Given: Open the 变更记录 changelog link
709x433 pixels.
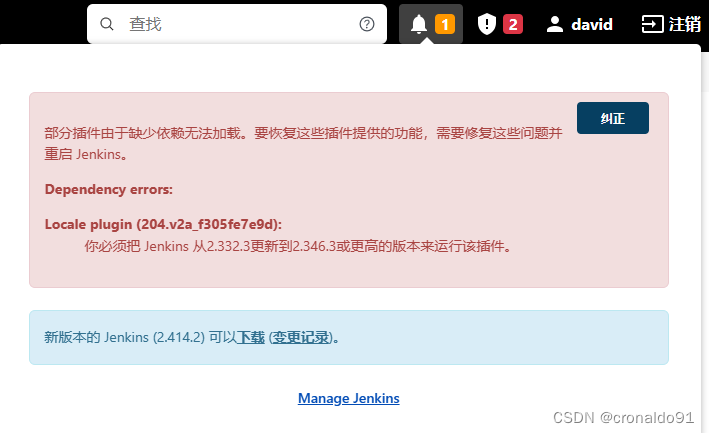Looking at the screenshot, I should (301, 337).
